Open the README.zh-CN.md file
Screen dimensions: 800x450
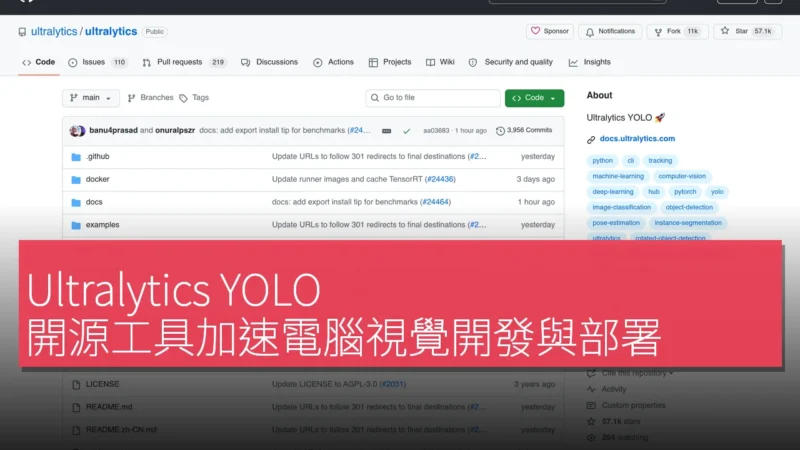[121, 430]
